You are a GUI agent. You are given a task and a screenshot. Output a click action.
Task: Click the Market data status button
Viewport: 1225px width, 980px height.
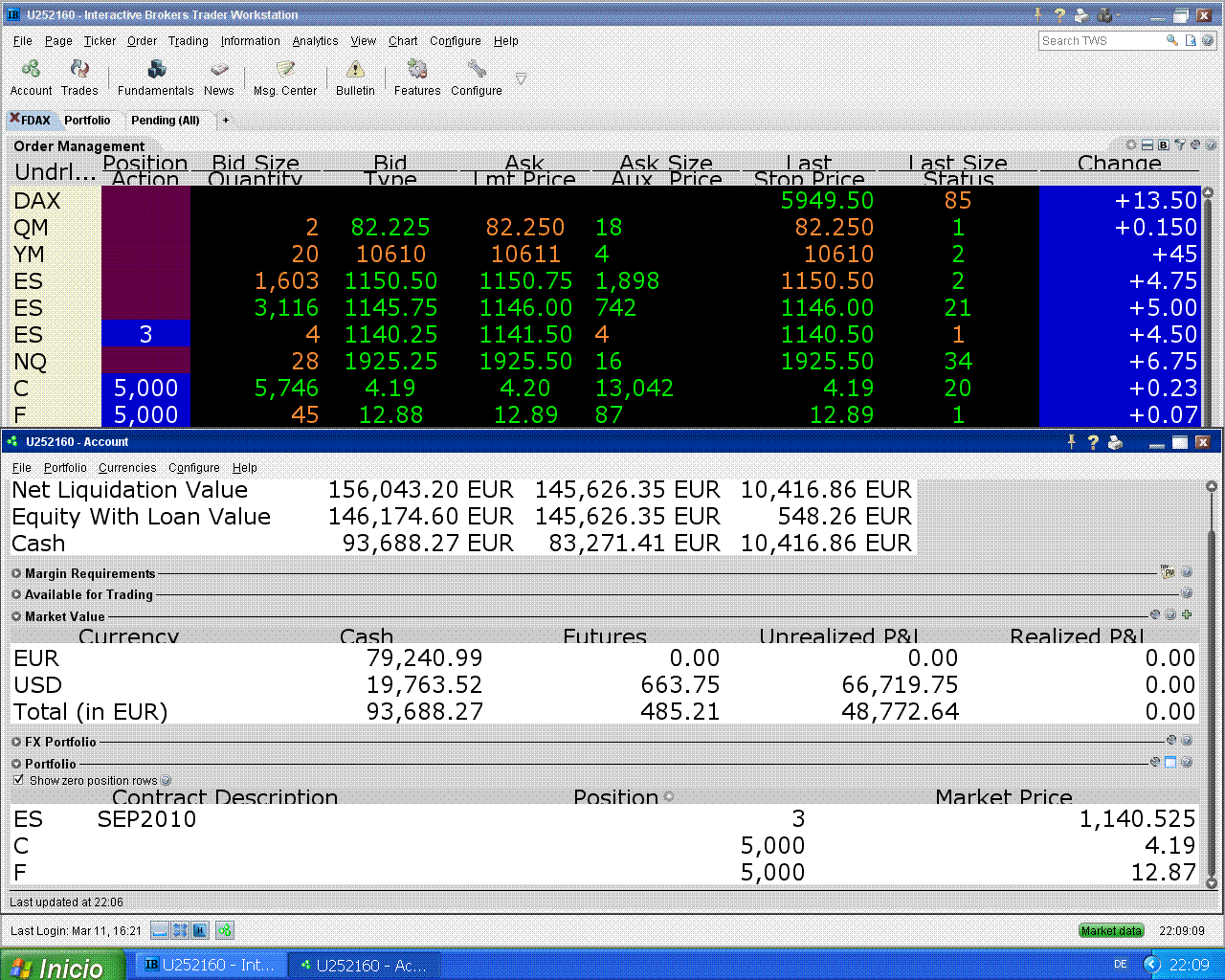(x=1110, y=930)
